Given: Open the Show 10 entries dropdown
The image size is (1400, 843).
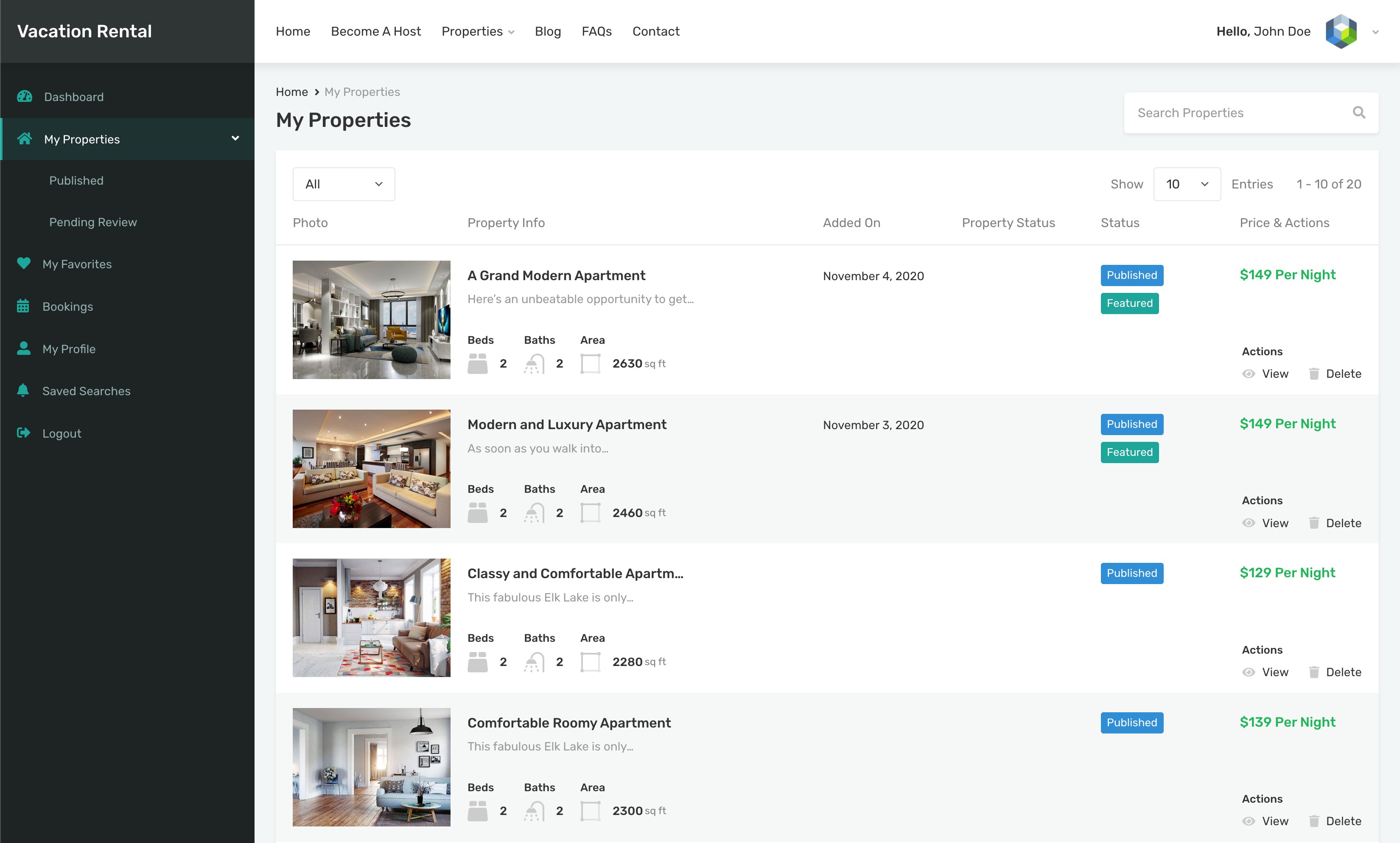Looking at the screenshot, I should coord(1187,184).
